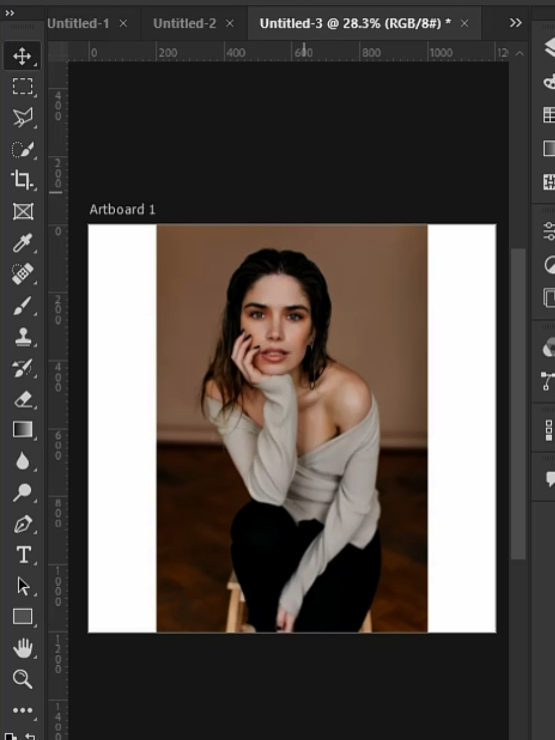The height and width of the screenshot is (740, 555).
Task: Select the Polygonal Lasso tool
Action: (x=22, y=118)
